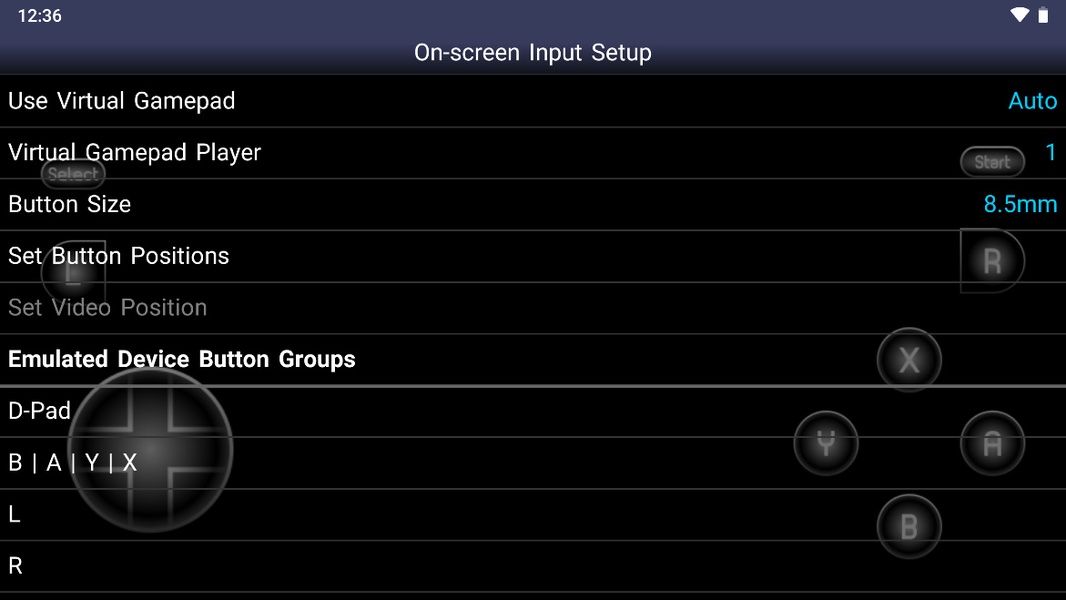The image size is (1066, 600).
Task: Tap the round B face button
Action: pyautogui.click(x=909, y=527)
